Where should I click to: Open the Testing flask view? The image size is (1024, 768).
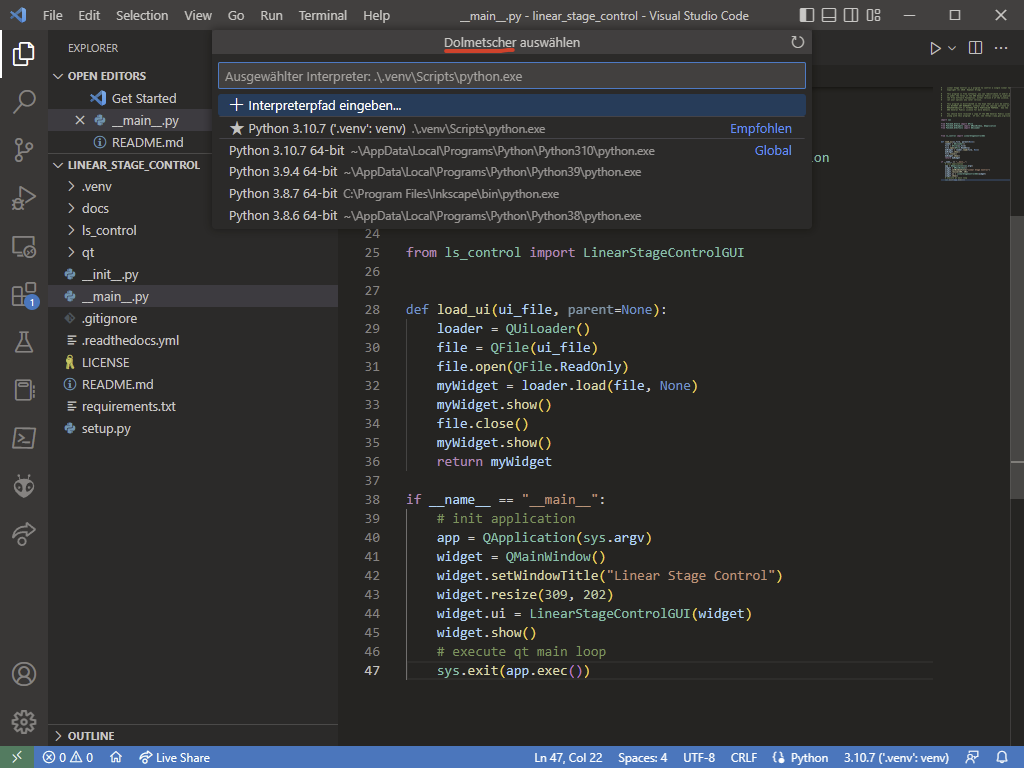point(24,342)
